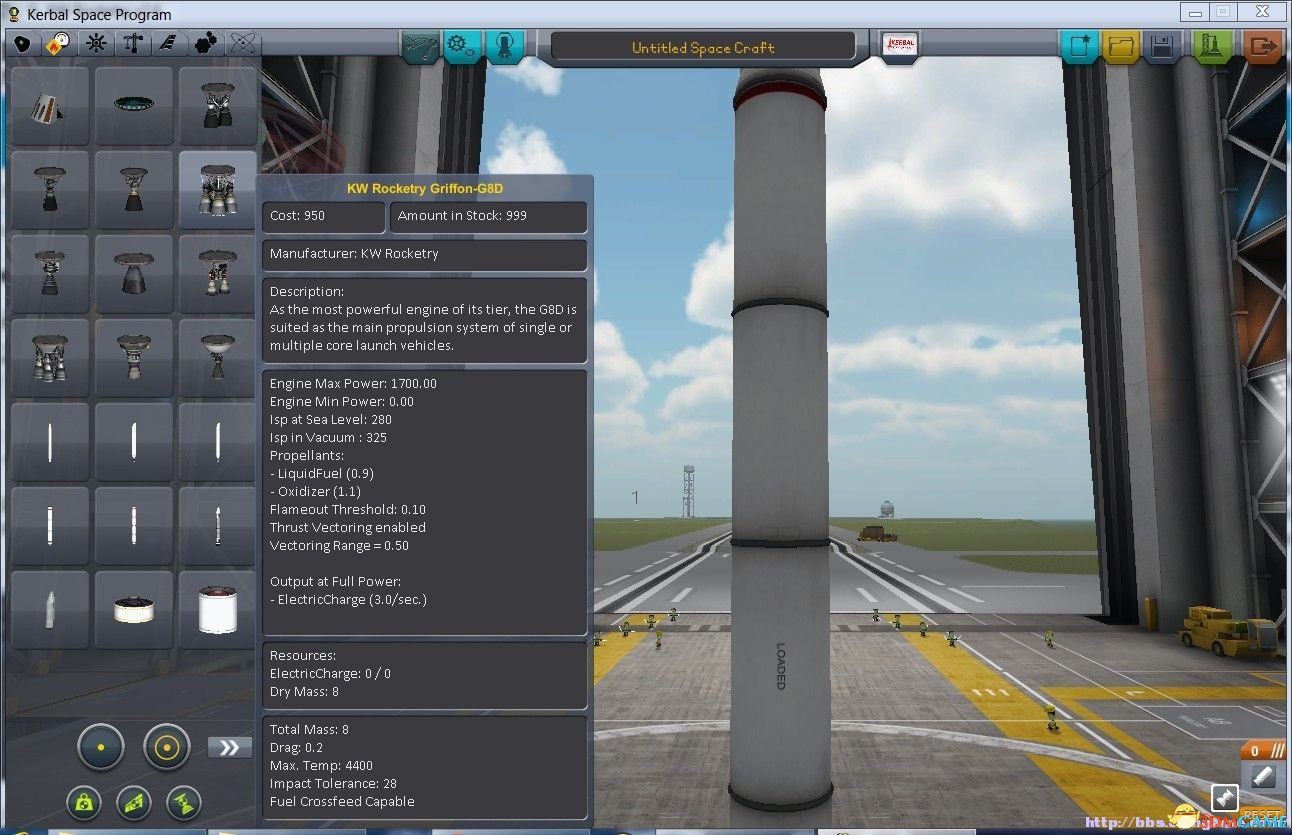This screenshot has width=1292, height=835.
Task: Click the 'Flameout Threshold: 0.10' line
Action: (x=348, y=510)
